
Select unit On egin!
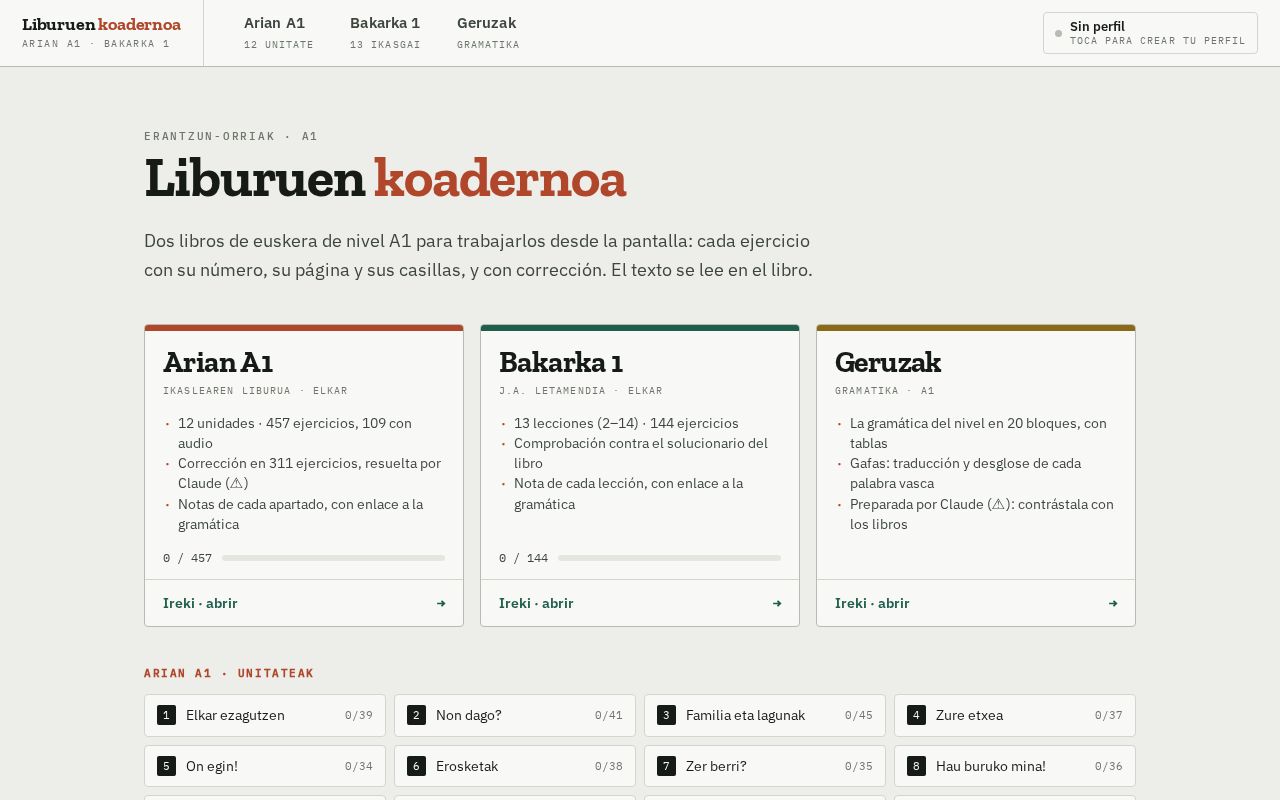[x=265, y=766]
